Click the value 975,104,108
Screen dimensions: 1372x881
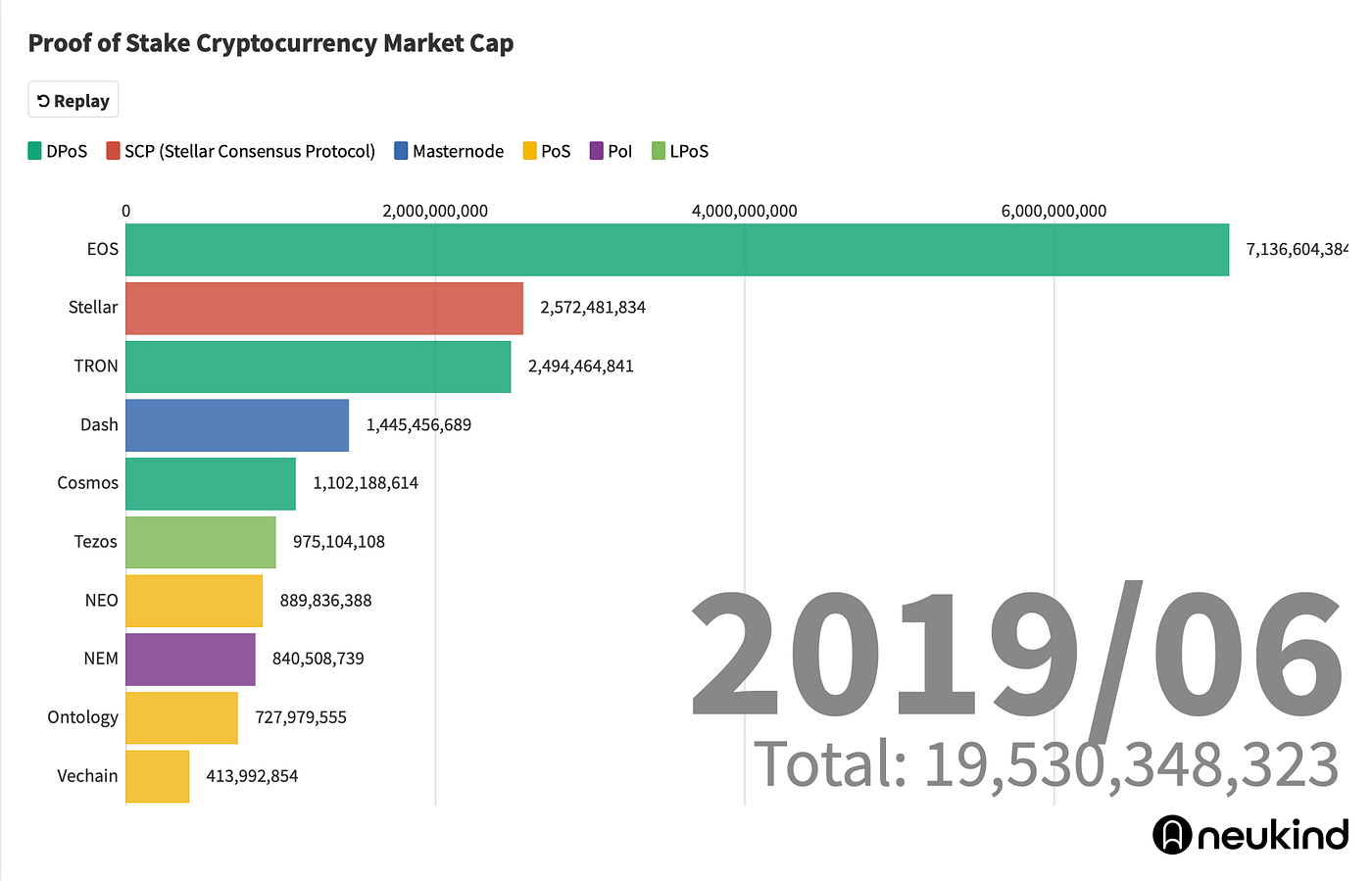[x=339, y=542]
